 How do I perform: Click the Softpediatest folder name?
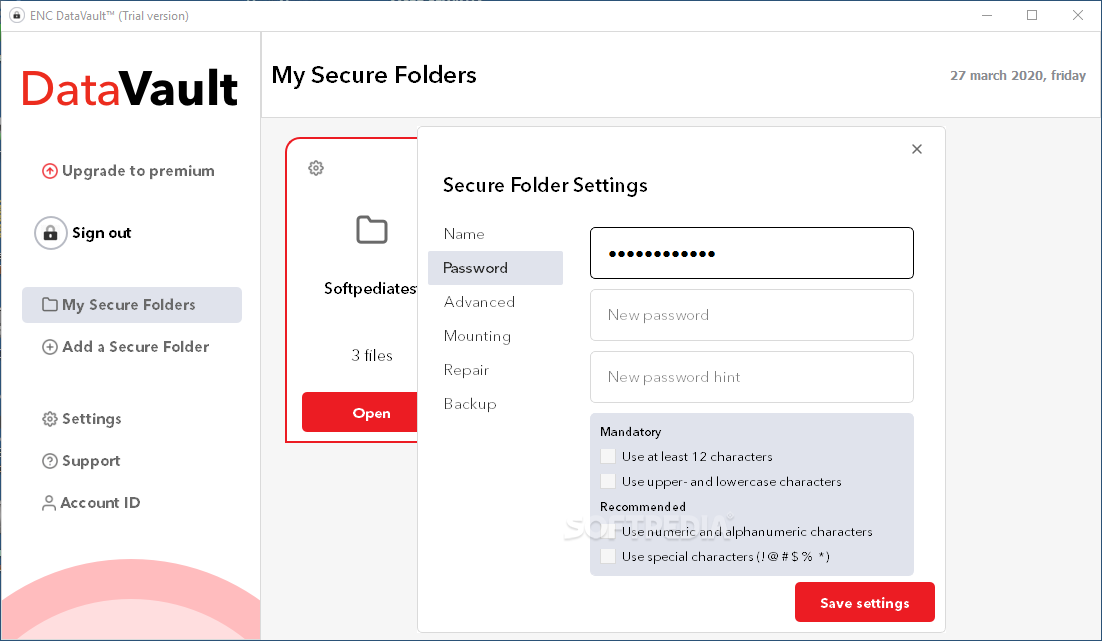(x=370, y=288)
